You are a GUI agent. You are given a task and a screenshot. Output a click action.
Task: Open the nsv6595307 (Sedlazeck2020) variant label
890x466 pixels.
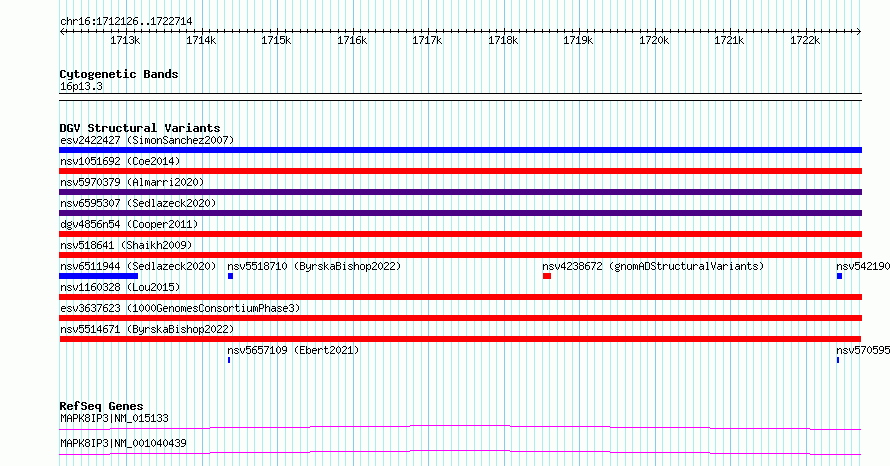pyautogui.click(x=138, y=203)
